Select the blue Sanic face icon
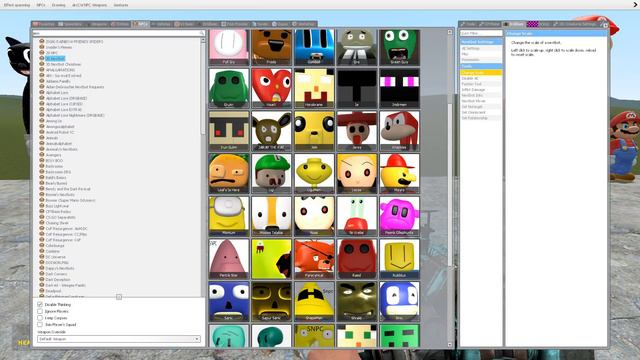Image resolution: width=640 pixels, height=360 pixels. 229,301
